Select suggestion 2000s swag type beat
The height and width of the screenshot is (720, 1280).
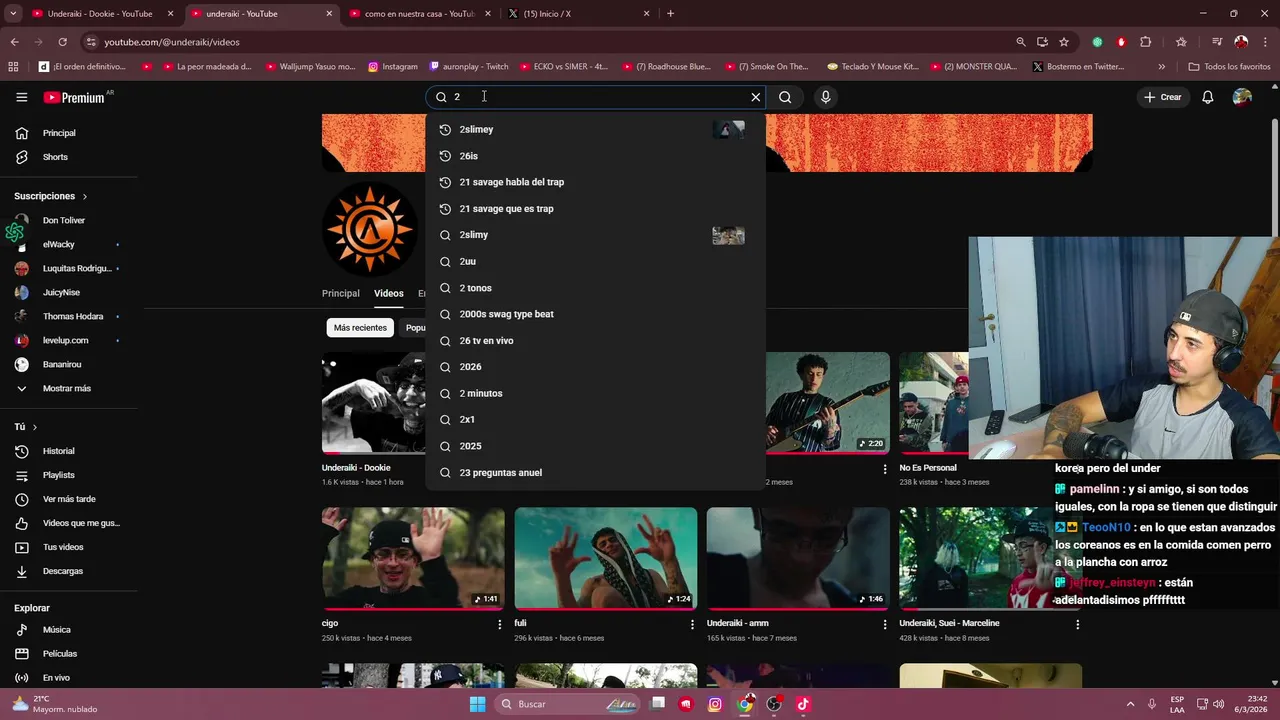(596, 314)
